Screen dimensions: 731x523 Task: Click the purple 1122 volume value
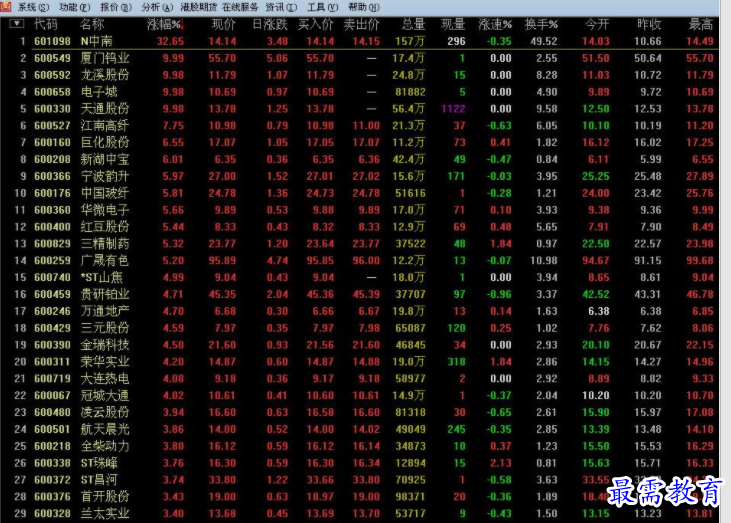[453, 109]
